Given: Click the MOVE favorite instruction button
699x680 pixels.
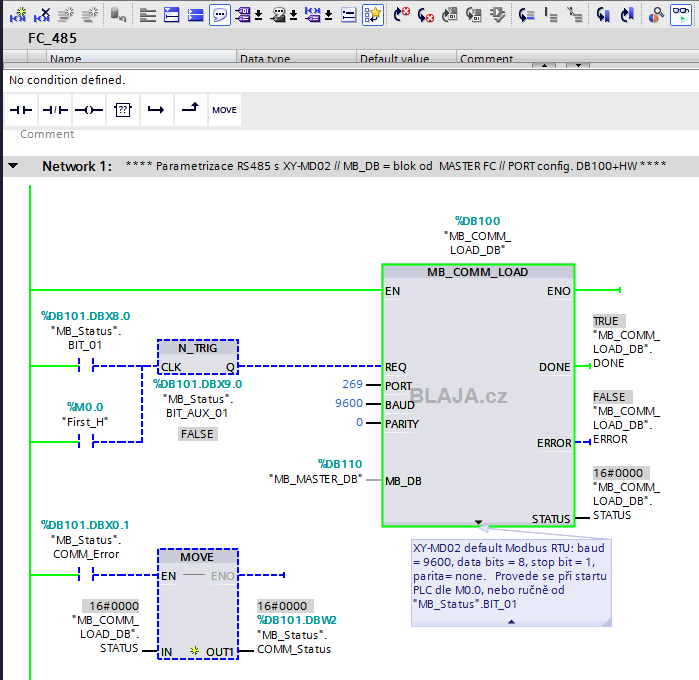Looking at the screenshot, I should click(224, 110).
